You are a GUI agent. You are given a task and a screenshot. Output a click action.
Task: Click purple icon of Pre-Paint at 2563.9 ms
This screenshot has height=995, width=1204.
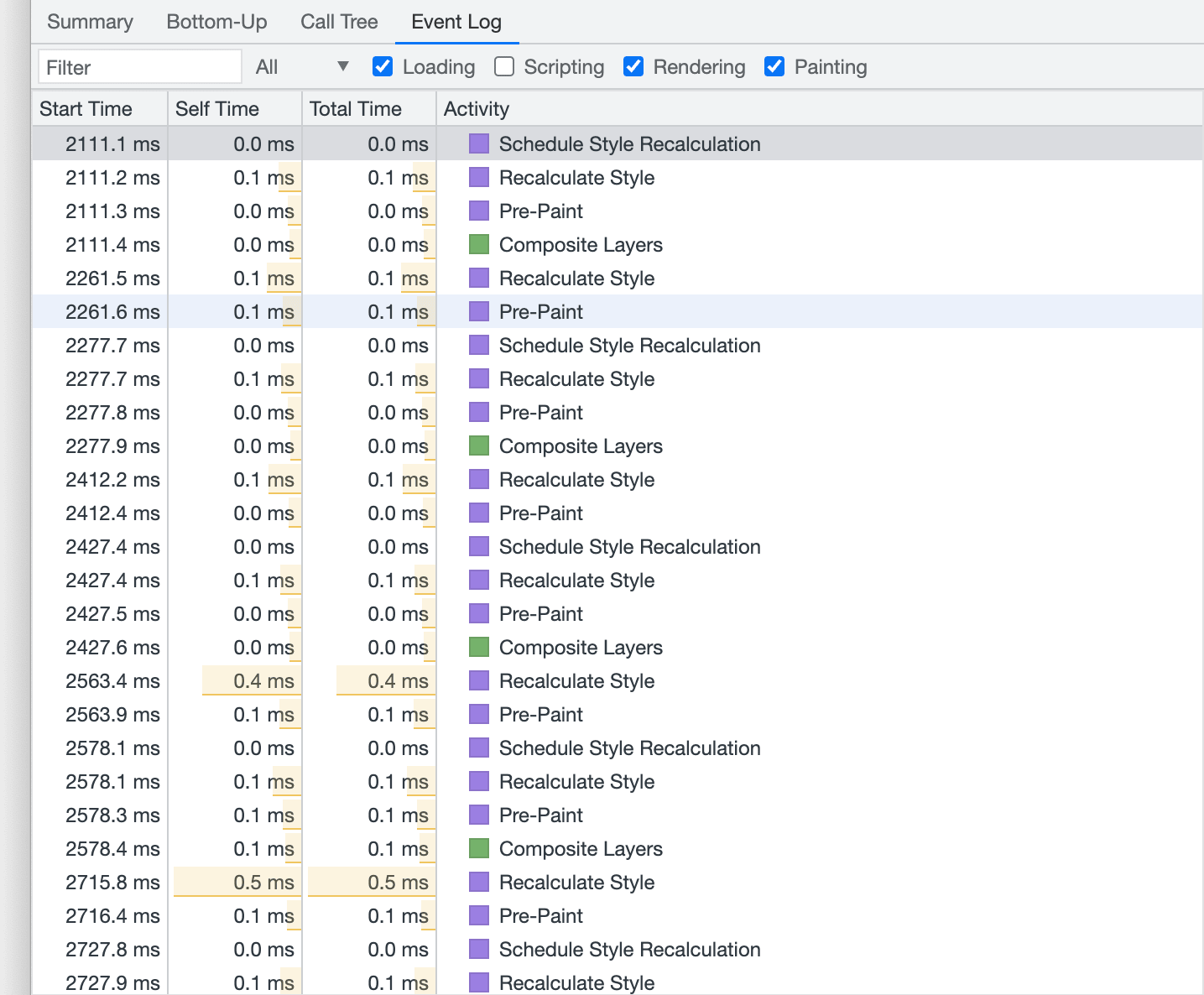[x=479, y=714]
